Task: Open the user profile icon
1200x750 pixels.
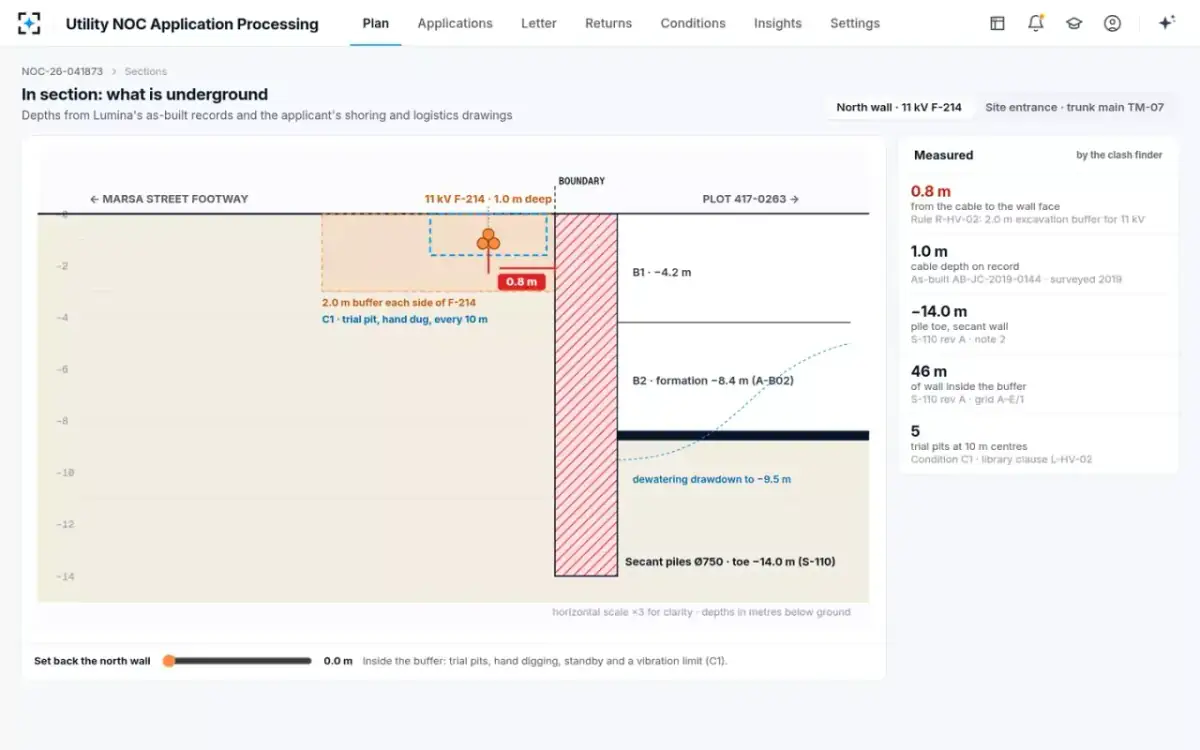Action: pyautogui.click(x=1112, y=23)
